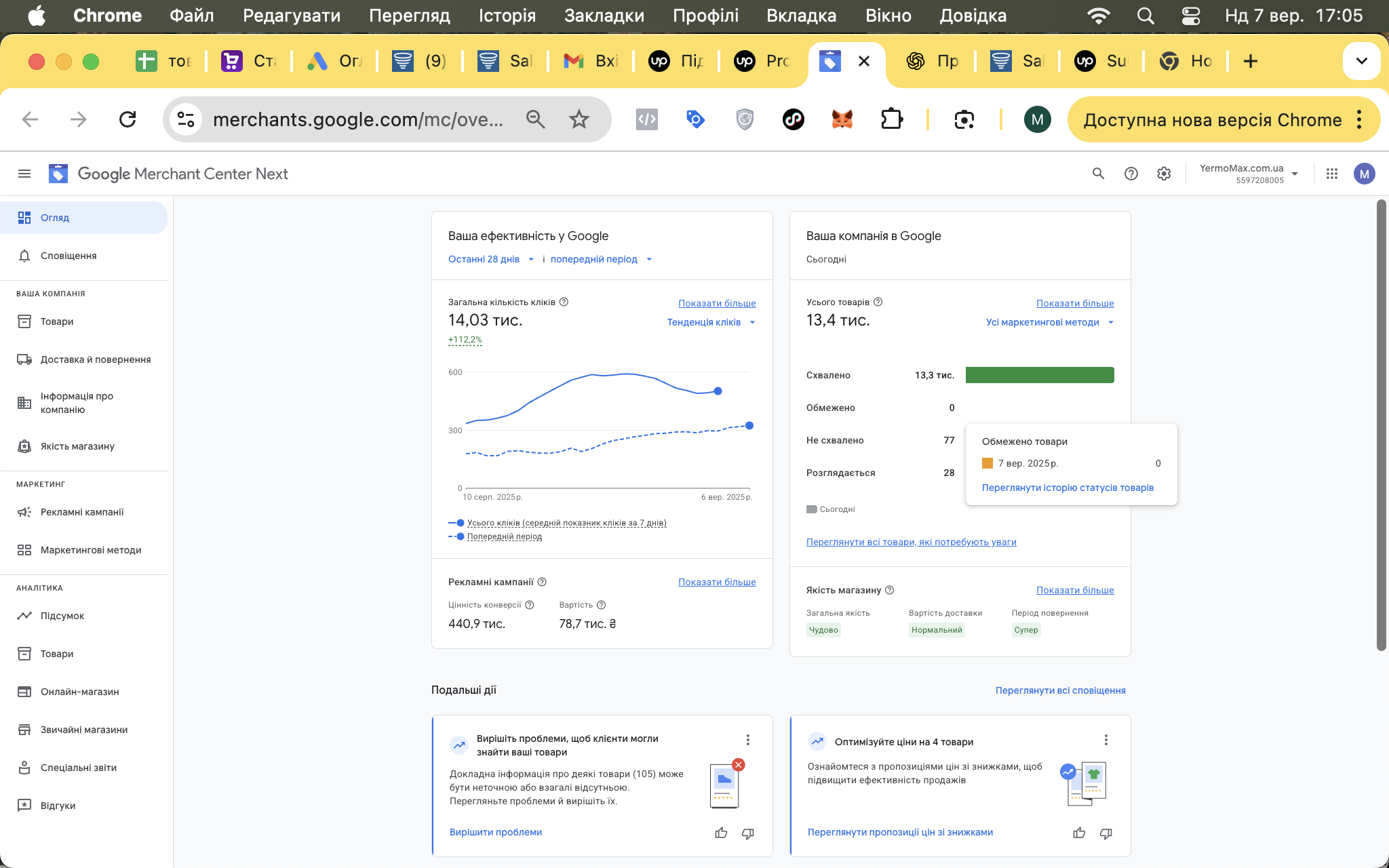Switch to the Gmail browser tab
This screenshot has height=868, width=1389.
pyautogui.click(x=590, y=61)
